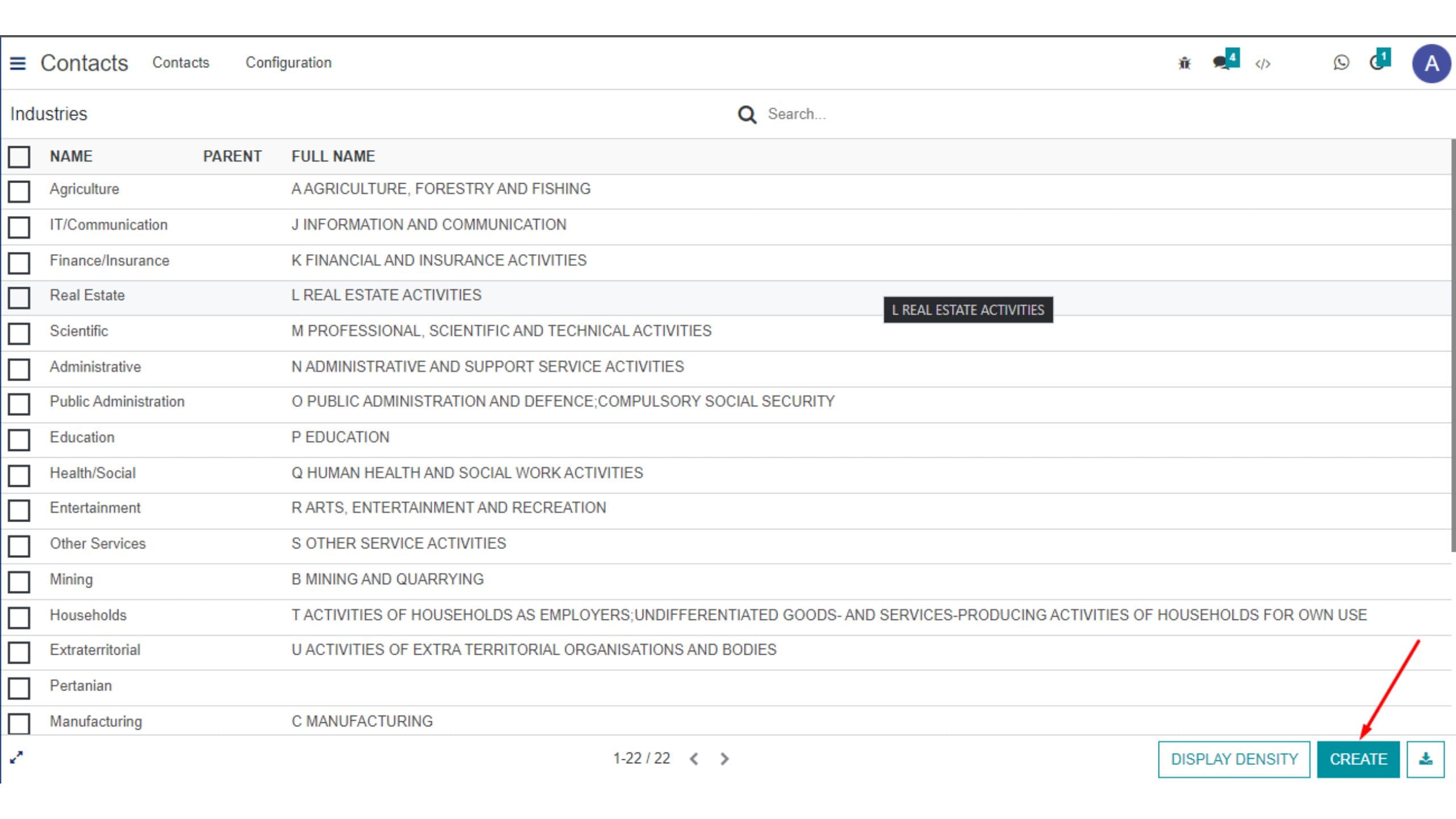The height and width of the screenshot is (819, 1456).
Task: Check the Entertainment row checkbox
Action: coord(19,510)
